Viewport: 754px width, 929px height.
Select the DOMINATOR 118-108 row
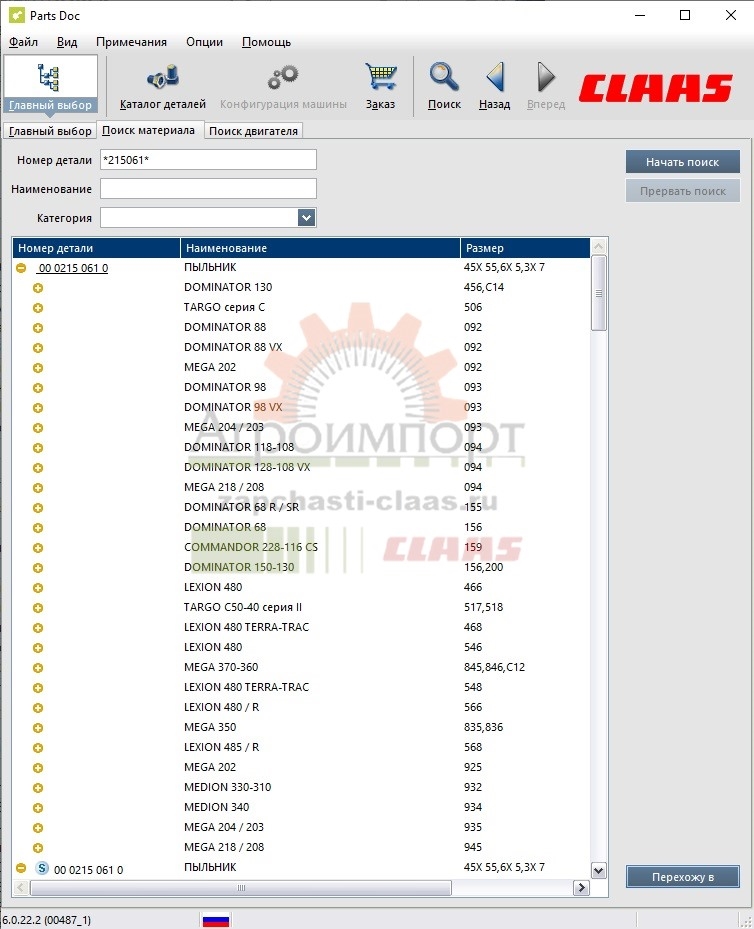coord(301,447)
